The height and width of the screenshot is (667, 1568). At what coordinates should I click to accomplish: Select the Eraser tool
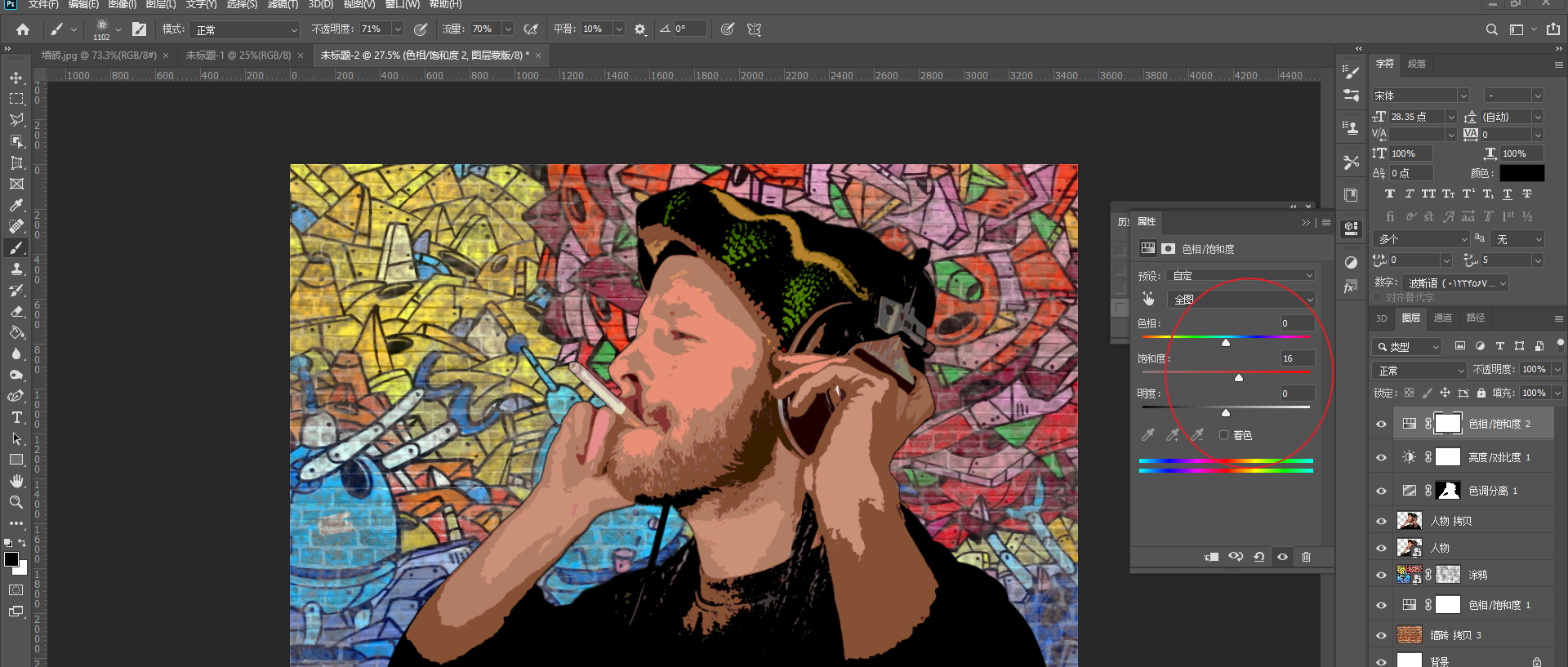[16, 311]
